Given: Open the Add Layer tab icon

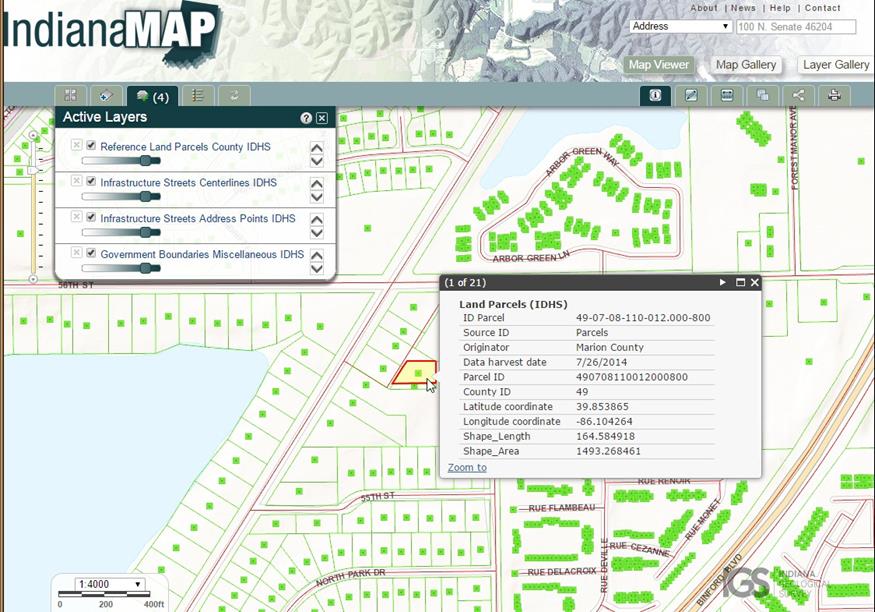Looking at the screenshot, I should pos(106,96).
